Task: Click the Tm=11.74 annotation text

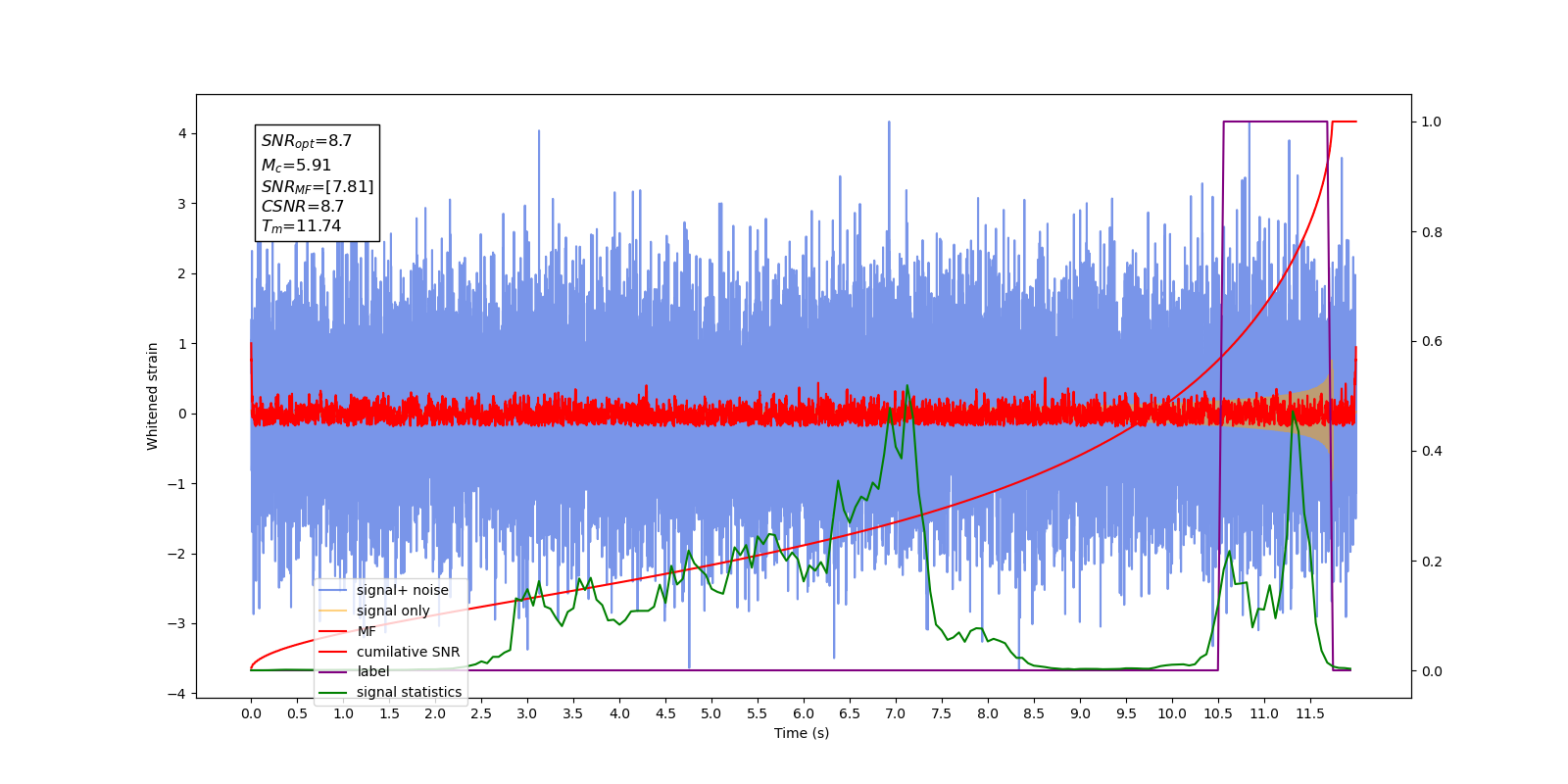Action: coord(301,226)
